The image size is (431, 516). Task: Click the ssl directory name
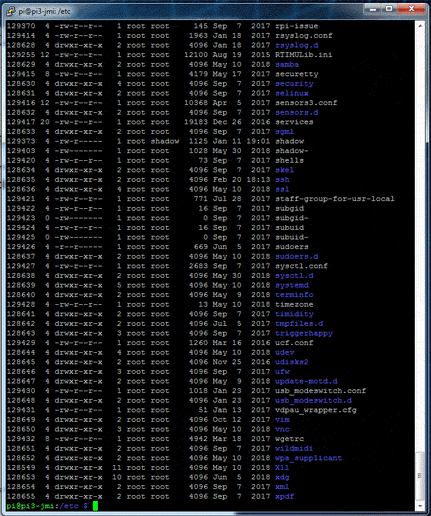coord(282,189)
